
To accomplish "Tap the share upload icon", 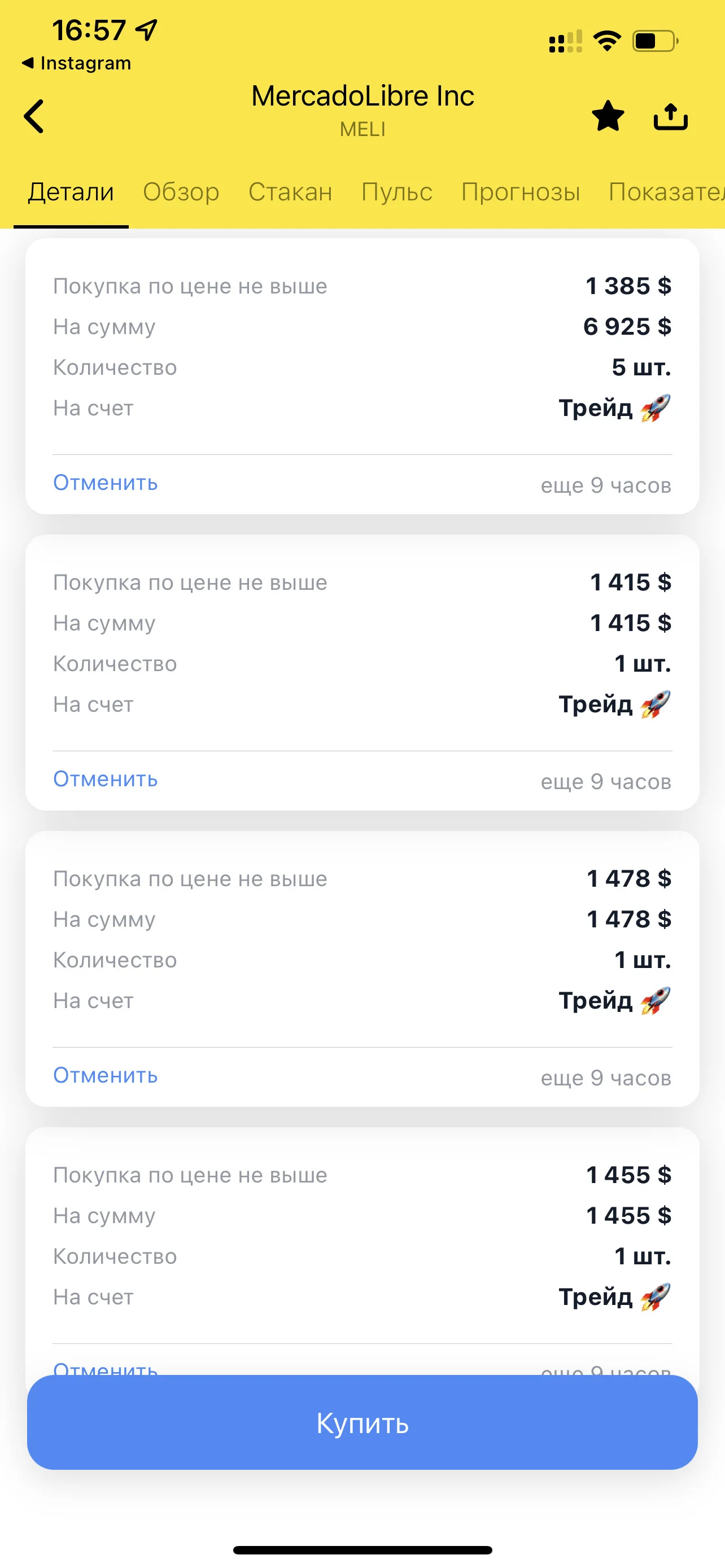I will coord(670,116).
